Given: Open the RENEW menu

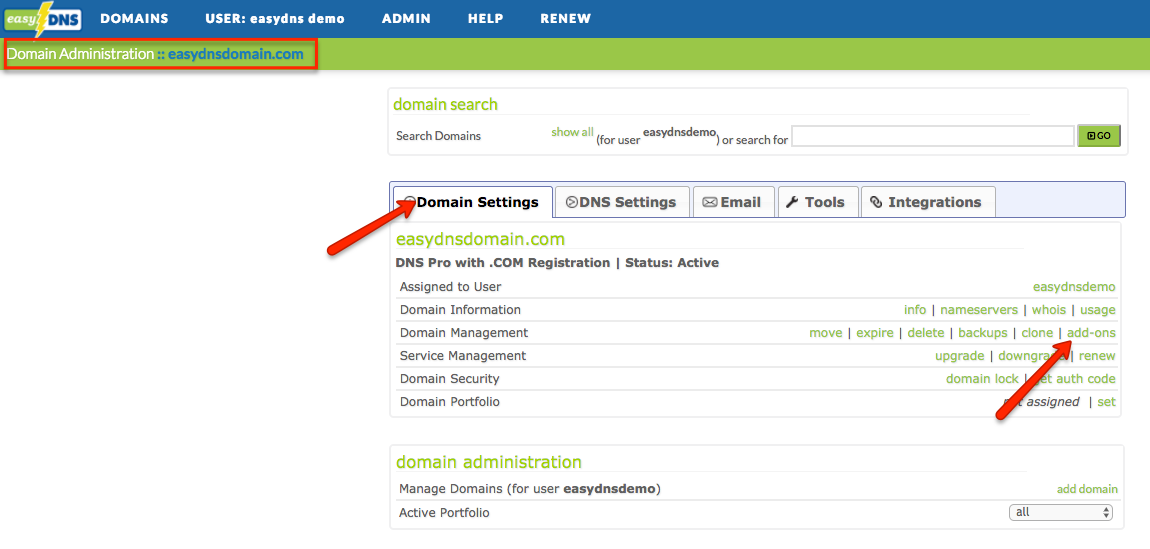Looking at the screenshot, I should click(x=565, y=19).
